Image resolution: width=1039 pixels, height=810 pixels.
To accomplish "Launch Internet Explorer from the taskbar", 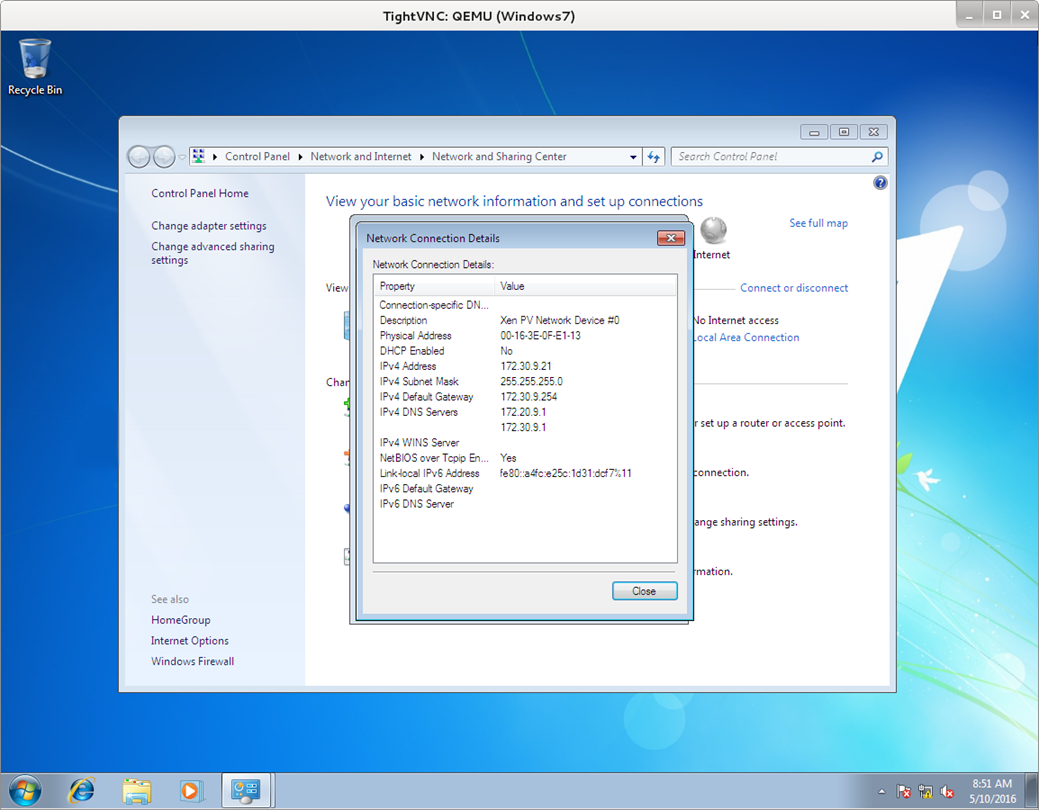I will 81,790.
